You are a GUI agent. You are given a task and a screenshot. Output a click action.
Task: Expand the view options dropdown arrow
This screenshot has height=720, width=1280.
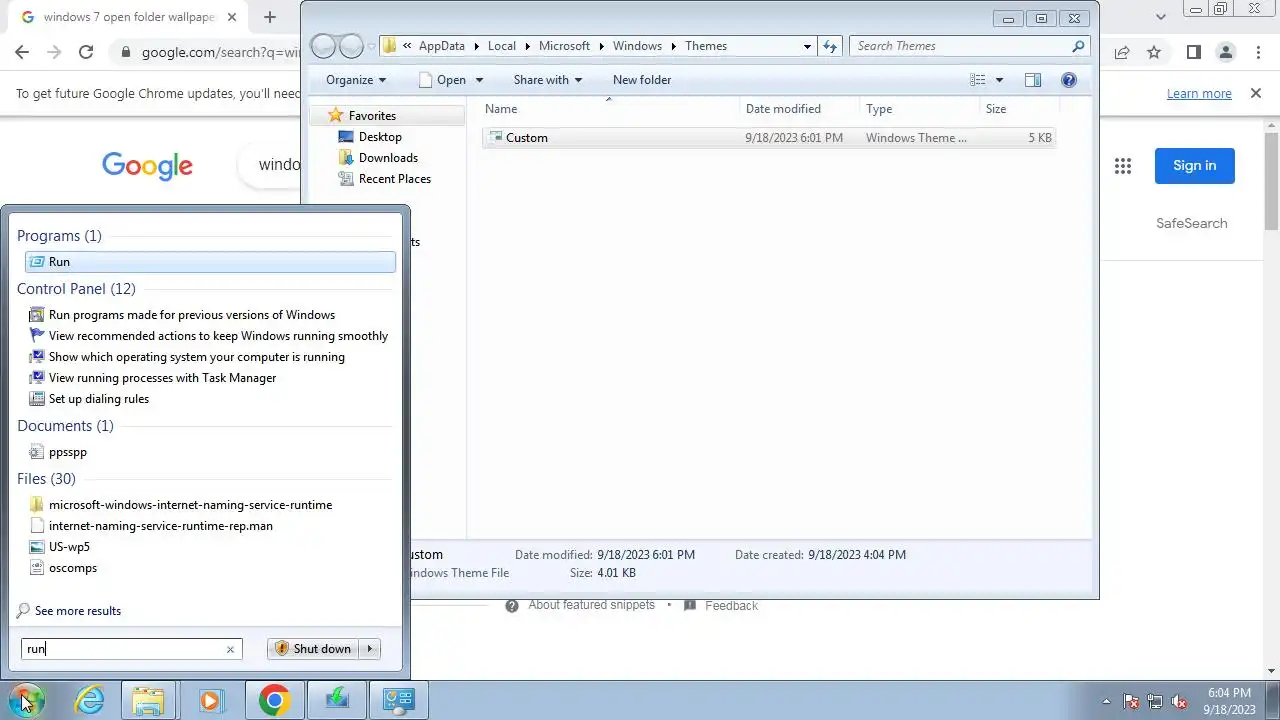pos(998,80)
